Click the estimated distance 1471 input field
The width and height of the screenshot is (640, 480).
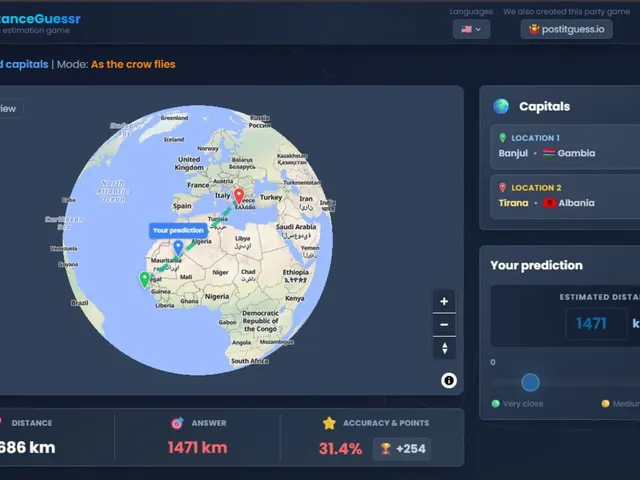(x=596, y=324)
